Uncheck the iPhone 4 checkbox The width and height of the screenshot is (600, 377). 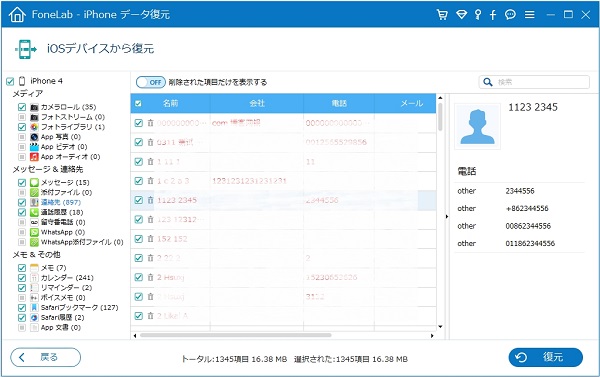pos(10,81)
